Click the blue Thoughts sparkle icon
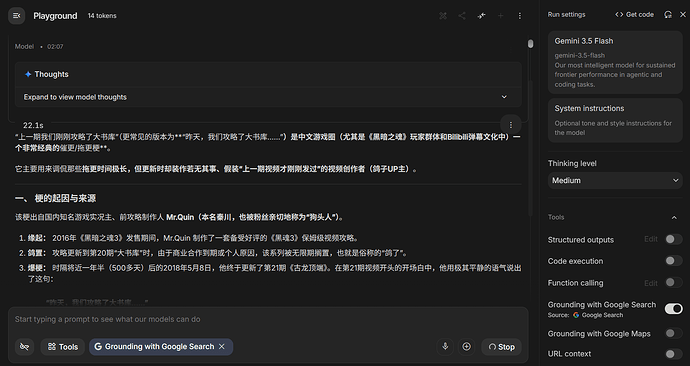The image size is (690, 366). pos(28,74)
